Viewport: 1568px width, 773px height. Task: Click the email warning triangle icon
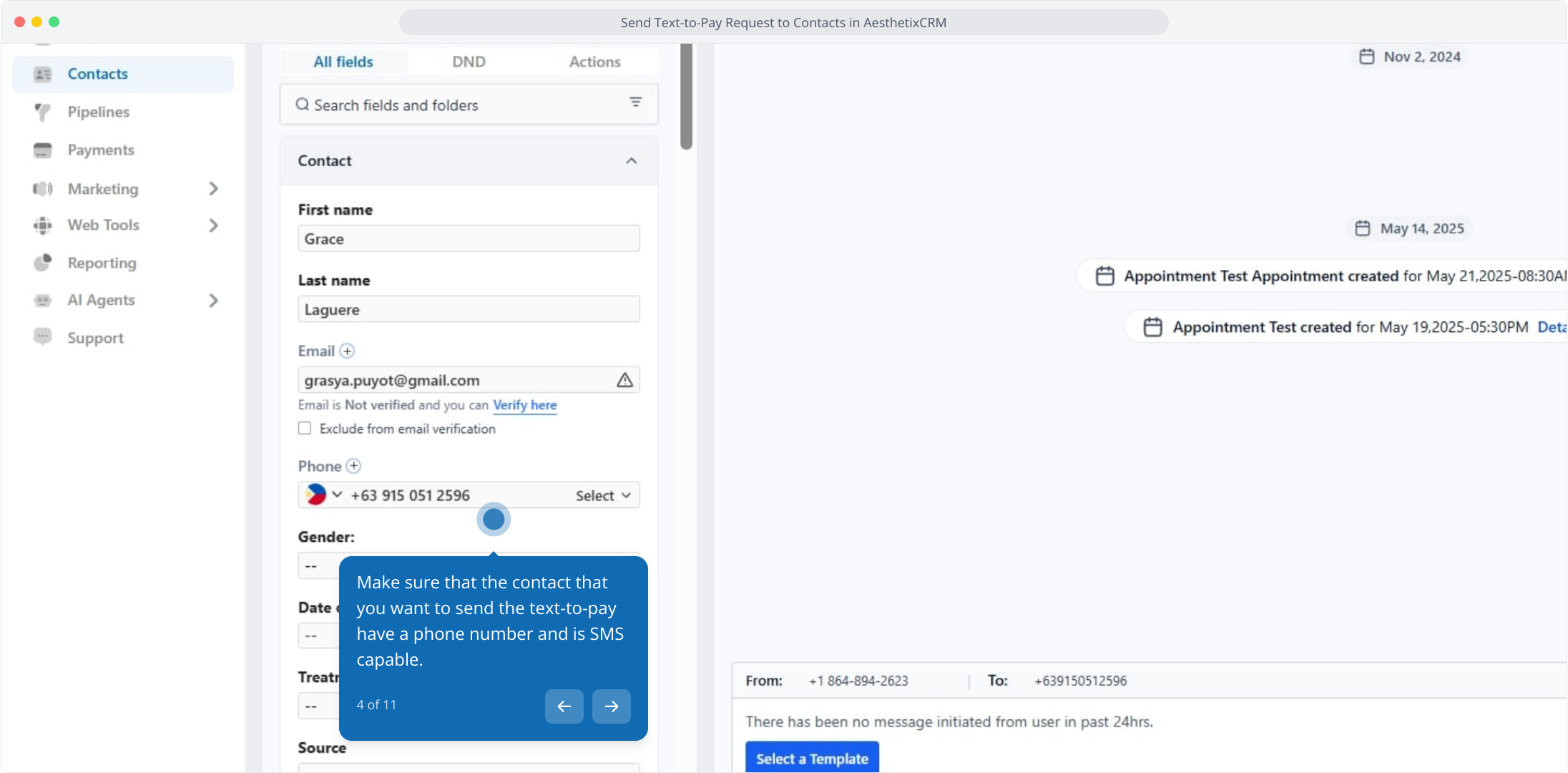point(624,380)
